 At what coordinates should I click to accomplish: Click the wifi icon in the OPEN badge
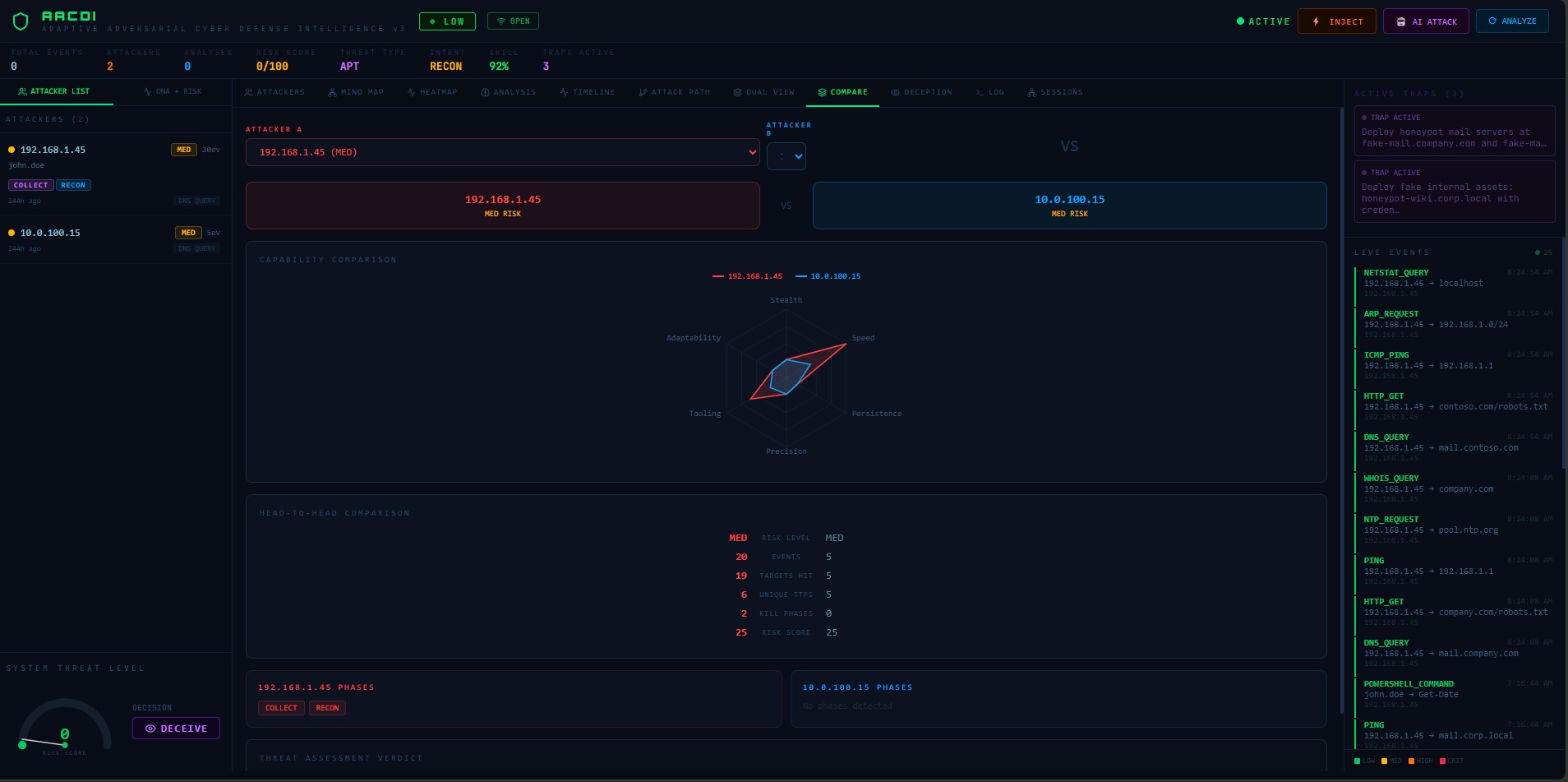click(x=500, y=21)
